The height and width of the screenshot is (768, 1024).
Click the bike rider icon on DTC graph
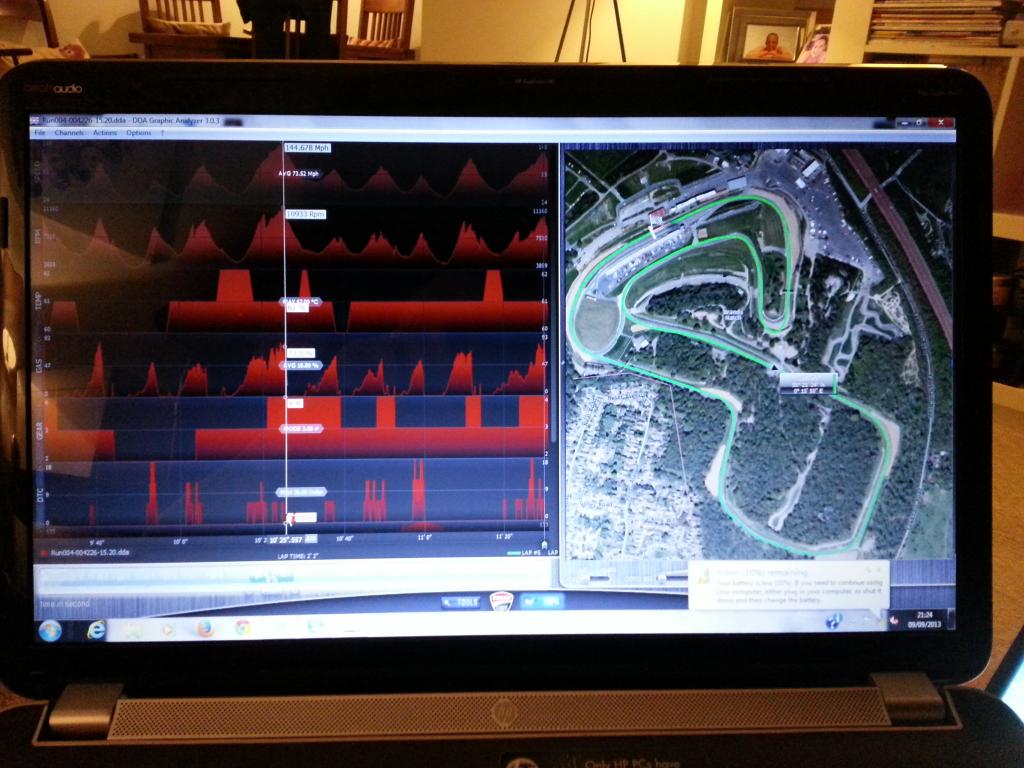tap(289, 519)
